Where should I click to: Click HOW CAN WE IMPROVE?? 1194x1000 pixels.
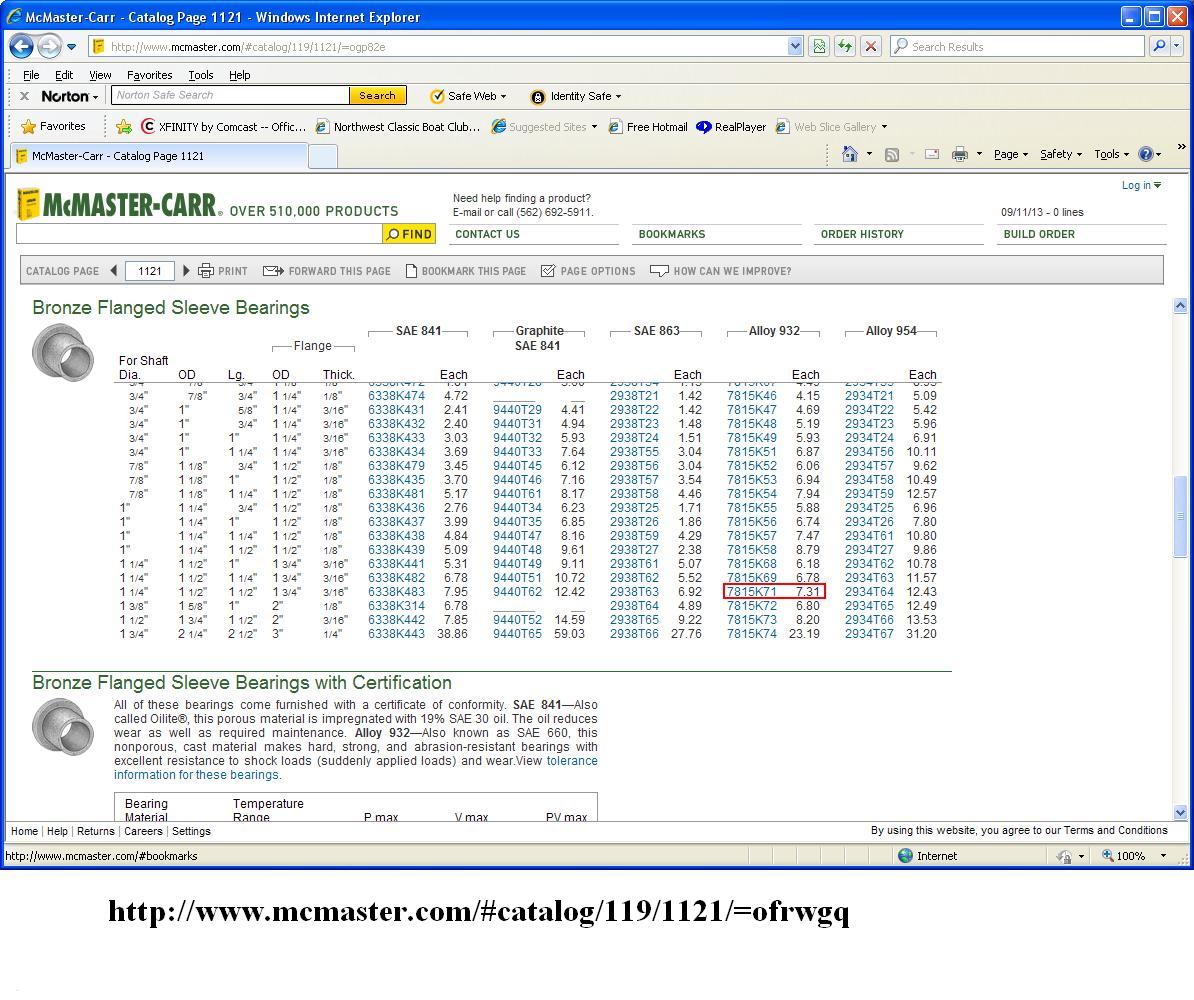click(x=720, y=271)
